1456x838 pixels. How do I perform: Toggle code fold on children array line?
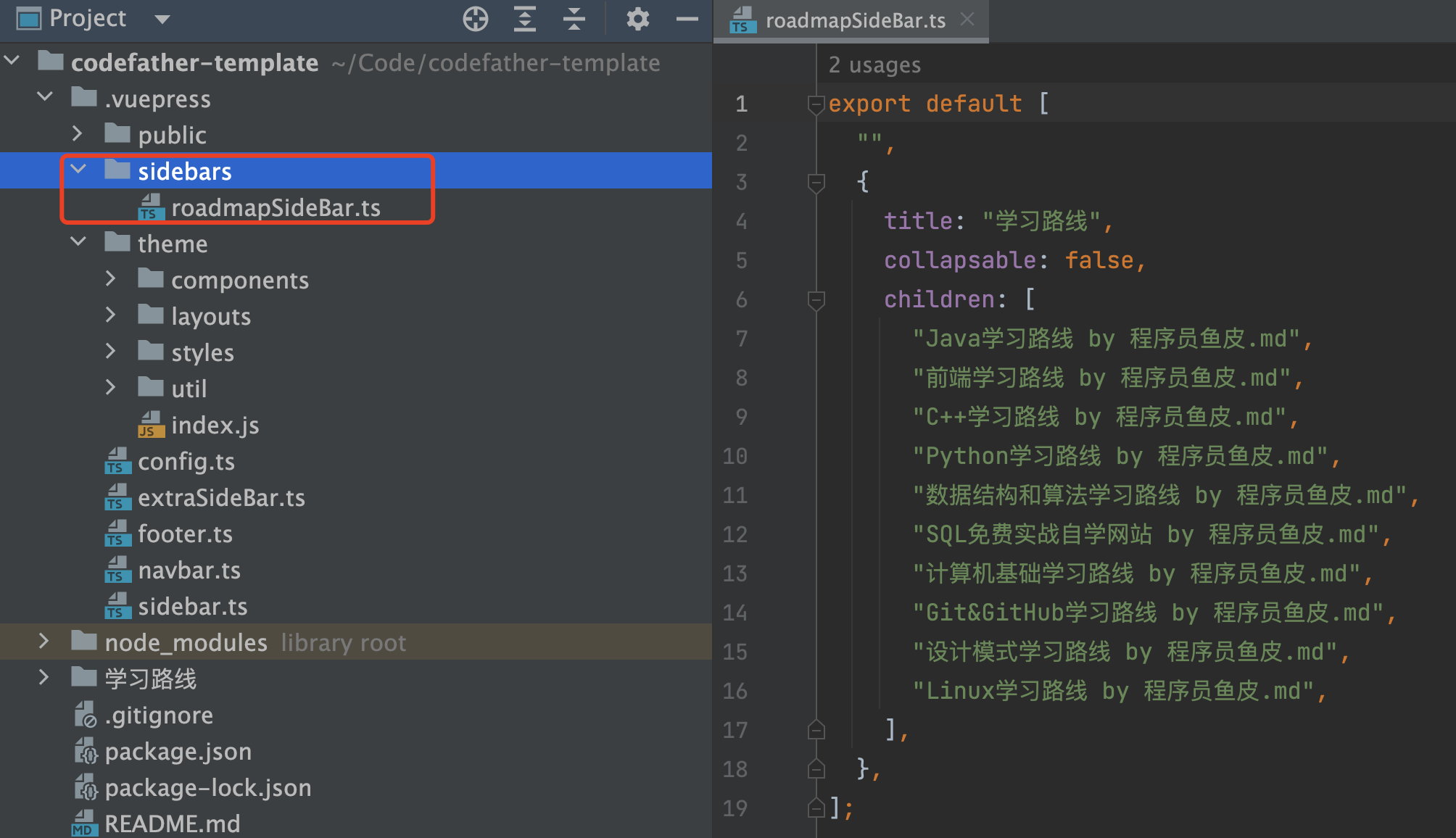click(x=816, y=299)
